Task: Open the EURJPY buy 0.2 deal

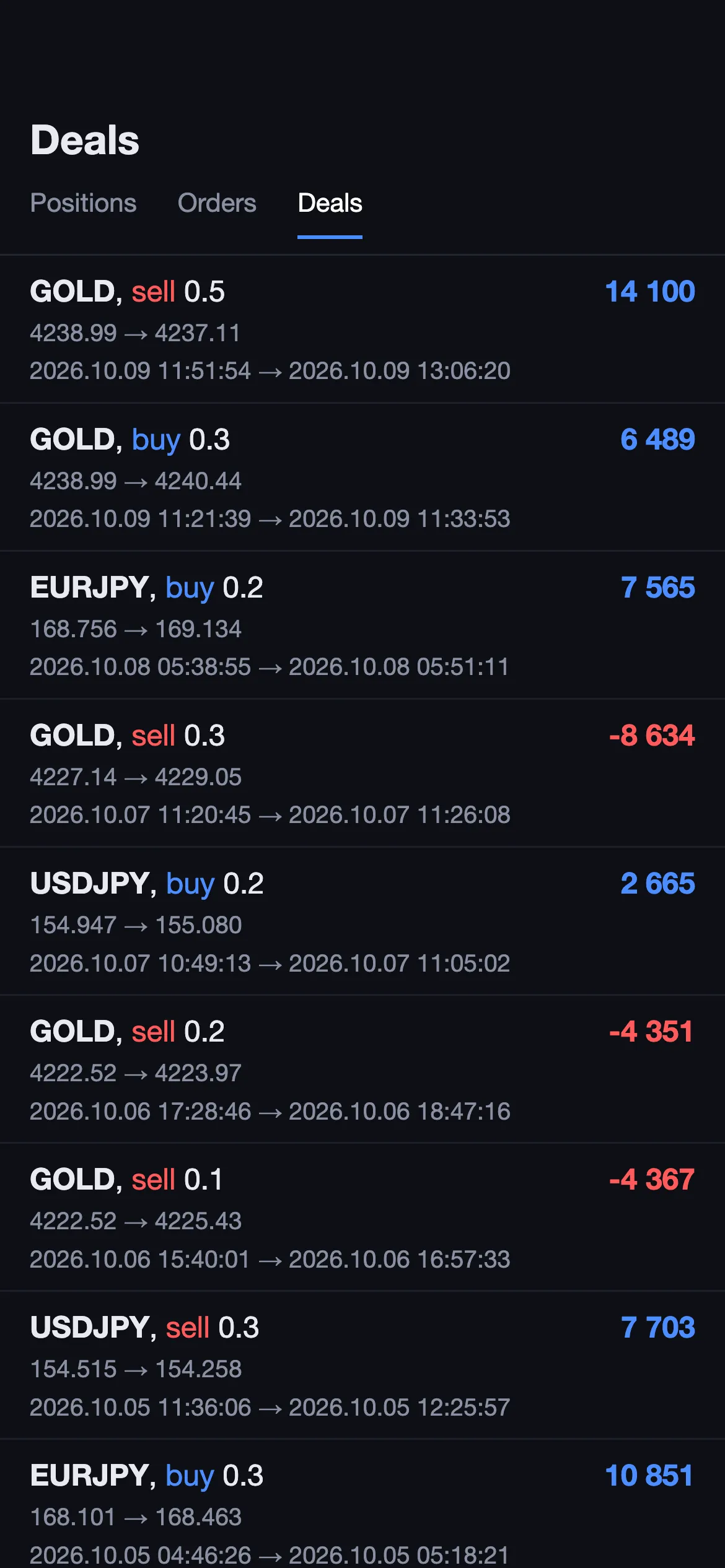Action: (x=362, y=625)
